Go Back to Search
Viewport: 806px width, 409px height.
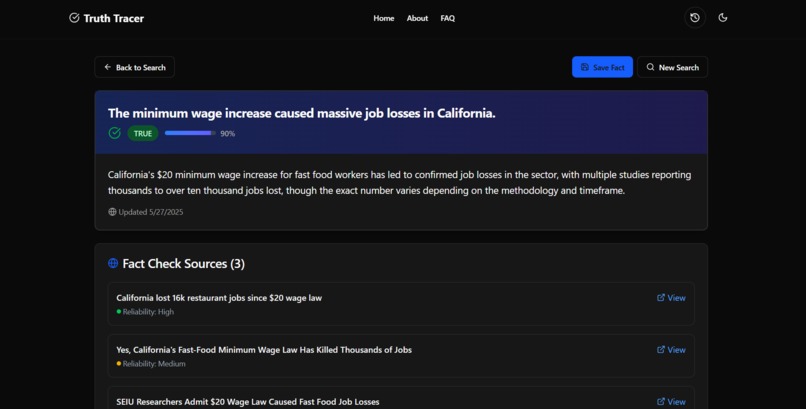[135, 67]
